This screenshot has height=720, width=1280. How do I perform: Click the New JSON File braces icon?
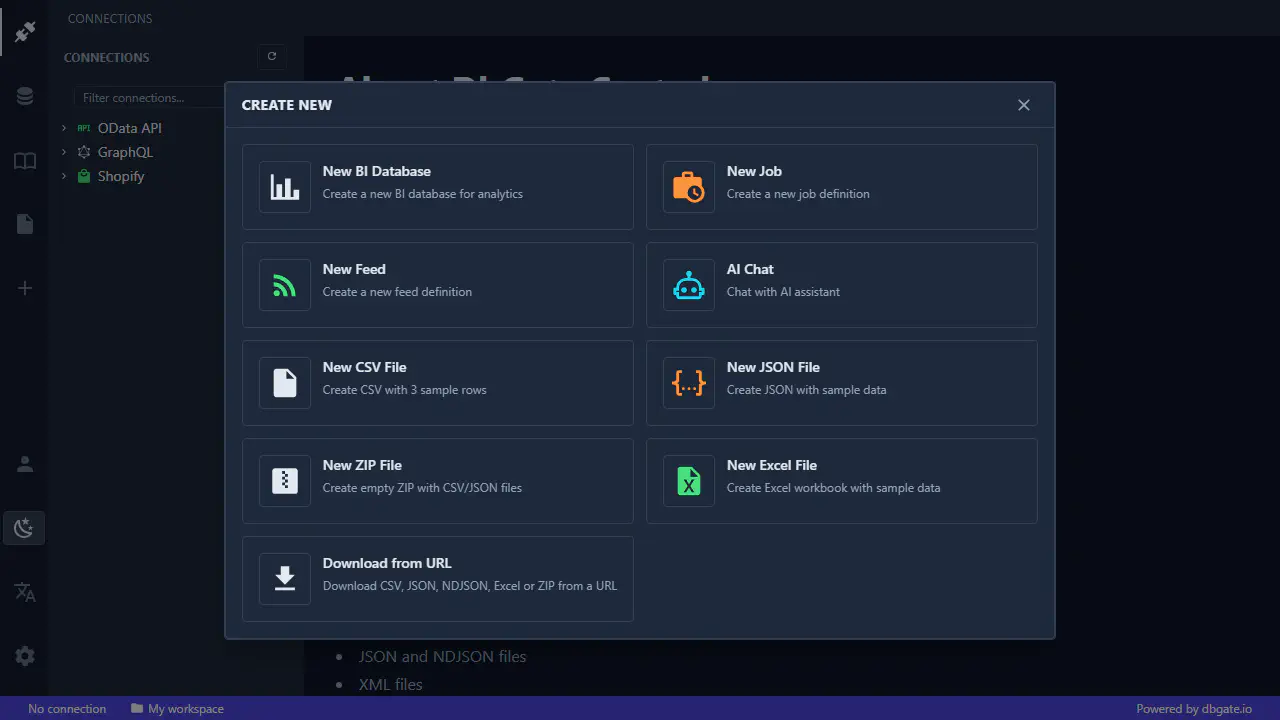(x=689, y=383)
